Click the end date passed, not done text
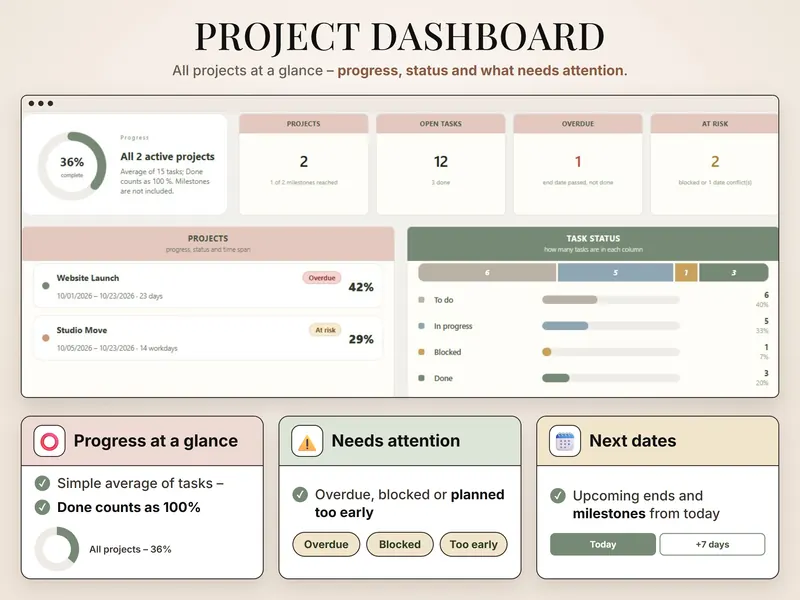This screenshot has width=800, height=600. pos(578,182)
